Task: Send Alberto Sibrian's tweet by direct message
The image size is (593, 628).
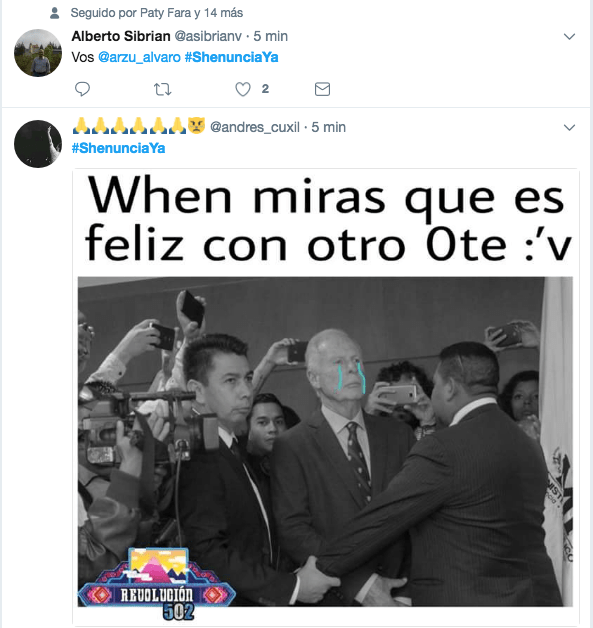Action: pos(322,89)
